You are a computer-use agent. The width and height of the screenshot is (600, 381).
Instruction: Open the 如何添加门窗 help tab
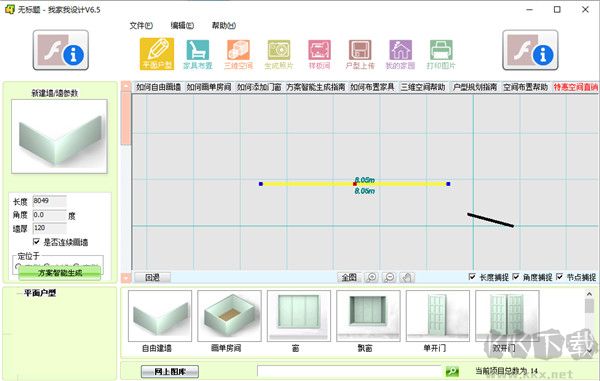(259, 87)
